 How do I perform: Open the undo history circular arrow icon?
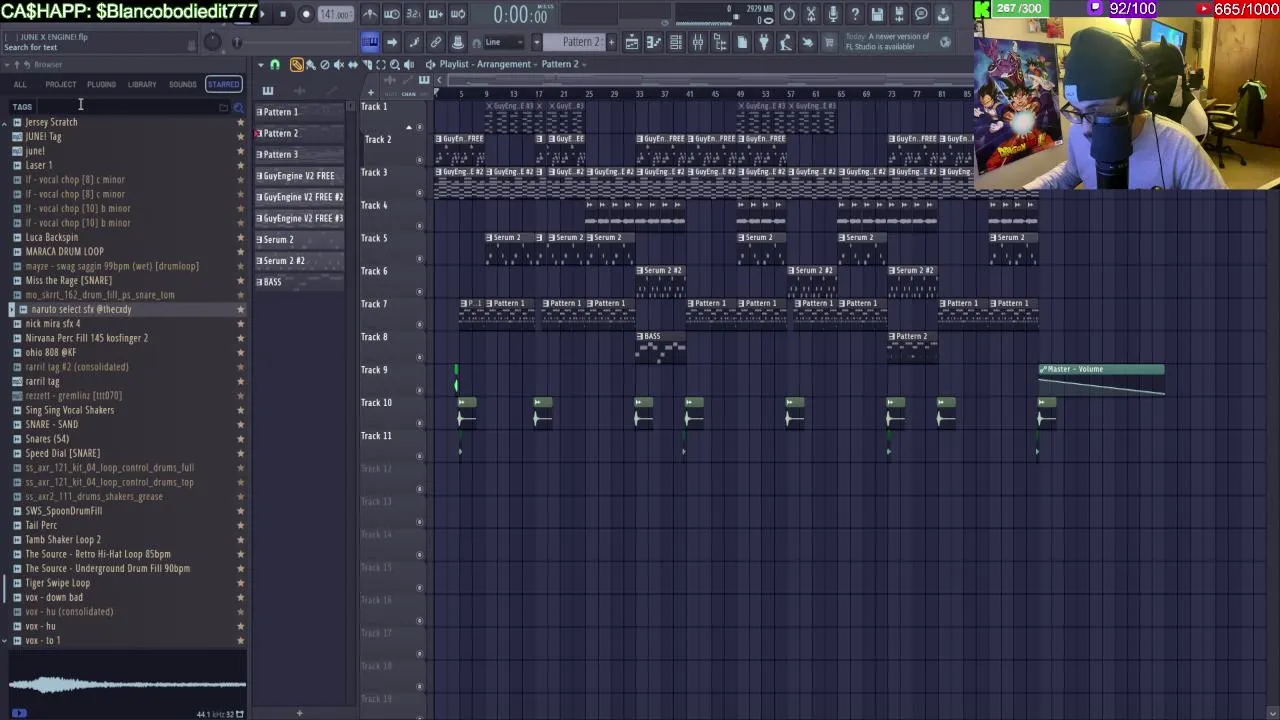coord(789,14)
